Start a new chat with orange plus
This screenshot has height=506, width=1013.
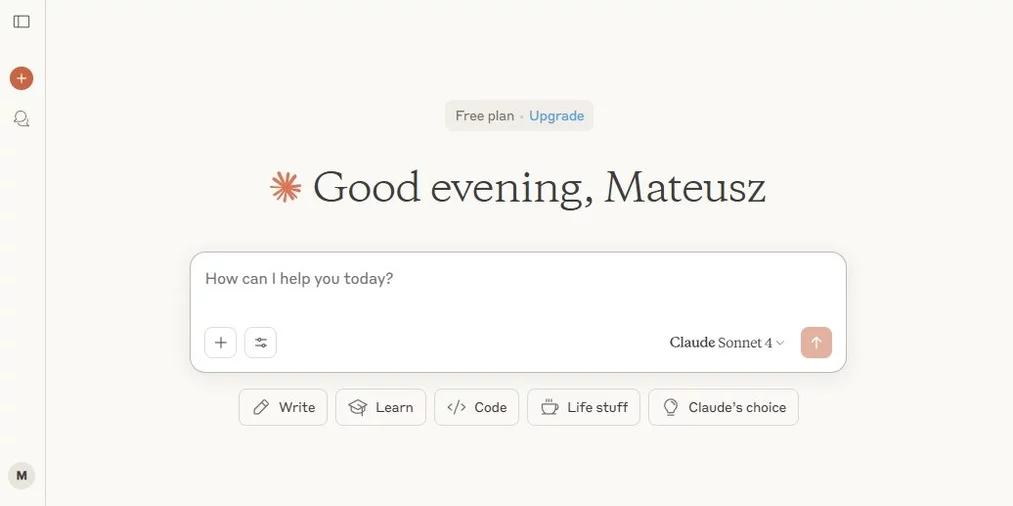21,78
